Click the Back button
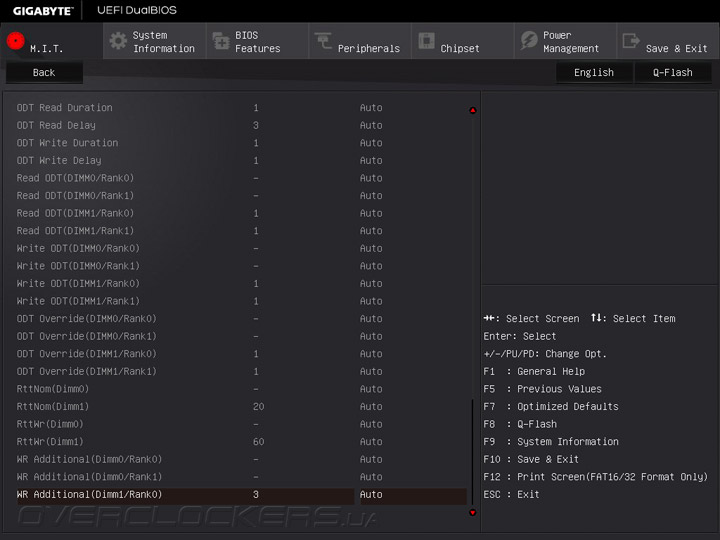720x540 pixels. pyautogui.click(x=44, y=73)
